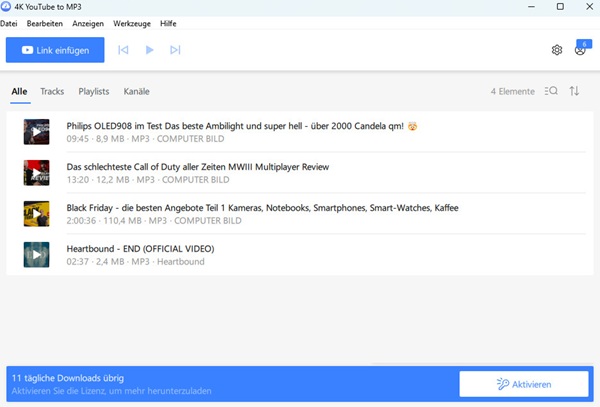Play the Call of Duty review thumbnail

pyautogui.click(x=37, y=173)
